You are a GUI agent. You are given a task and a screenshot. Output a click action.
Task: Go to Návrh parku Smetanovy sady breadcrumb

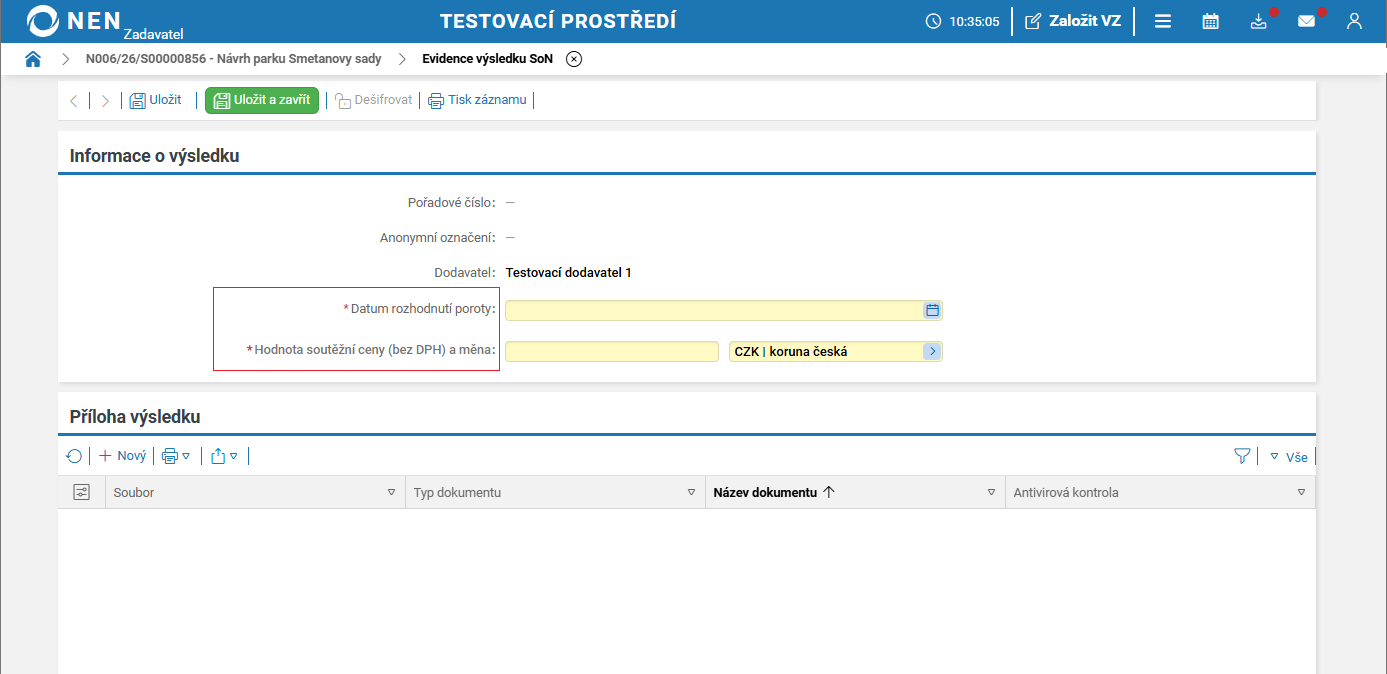click(x=234, y=59)
